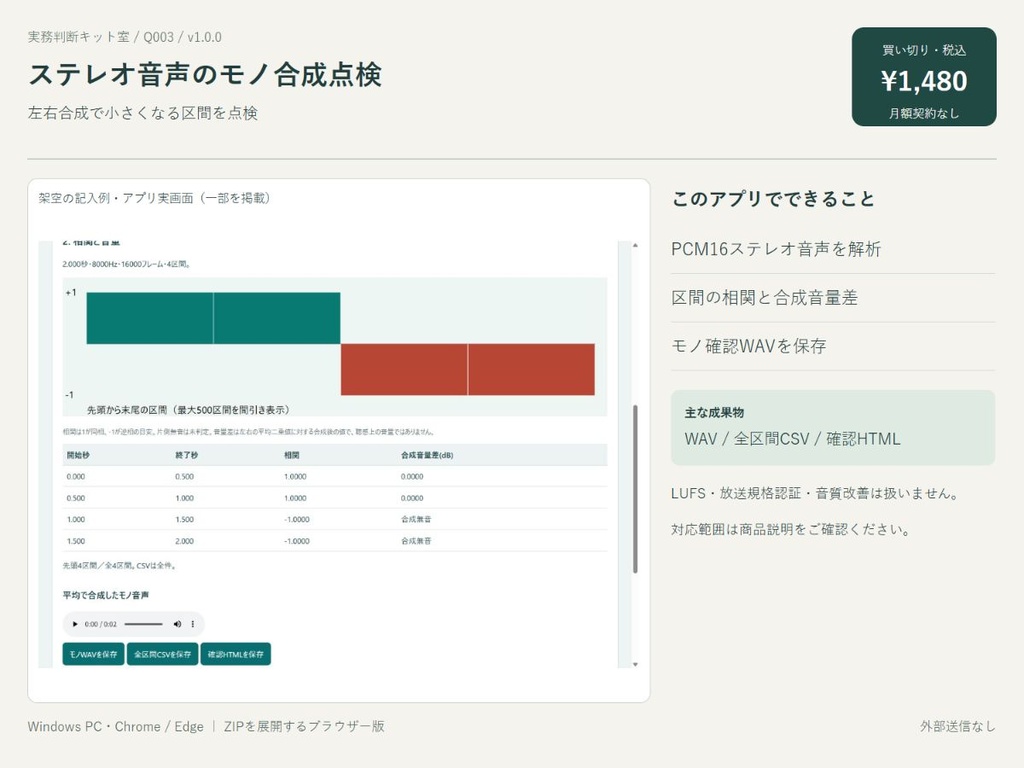Screen dimensions: 1024x768
Task: Click the scroll-down arrow of the app preview
Action: tap(635, 664)
